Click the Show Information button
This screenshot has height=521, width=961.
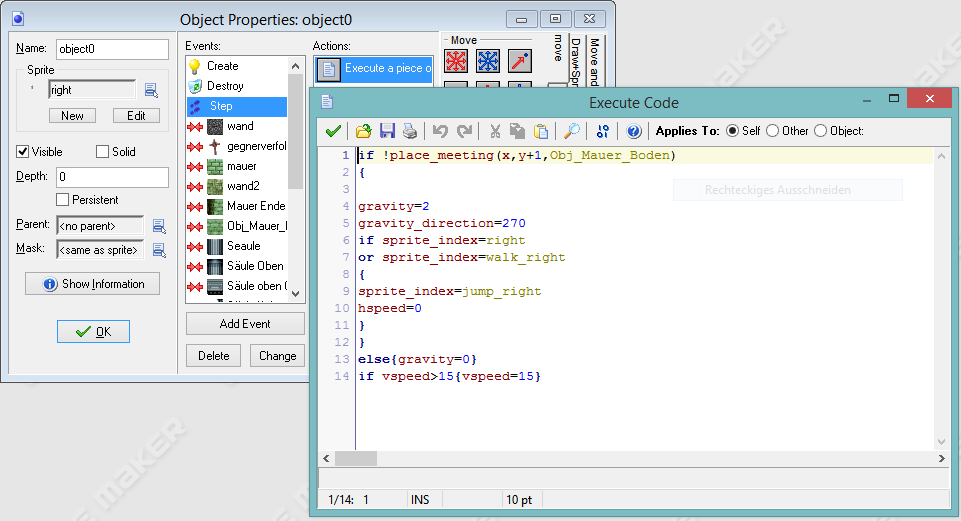(92, 284)
